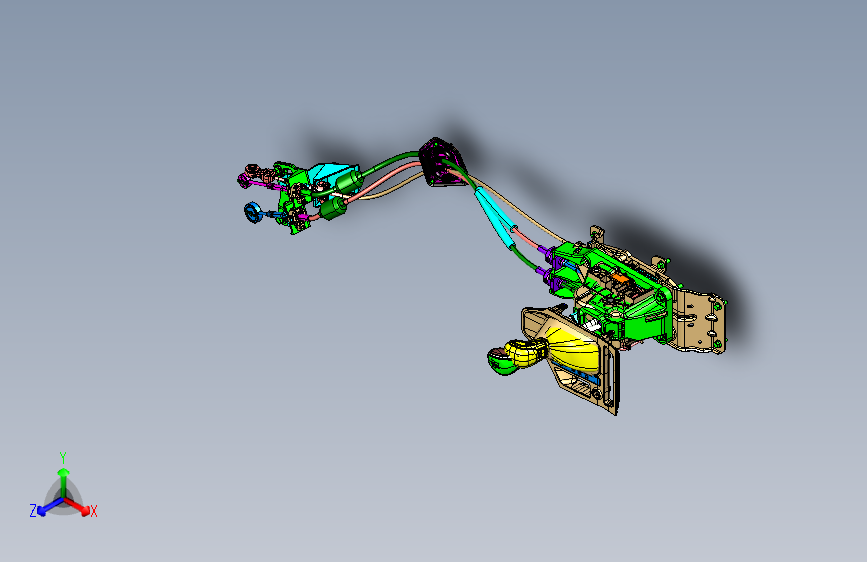867x562 pixels.
Task: Click the red X axis on the triad
Action: pyautogui.click(x=77, y=506)
